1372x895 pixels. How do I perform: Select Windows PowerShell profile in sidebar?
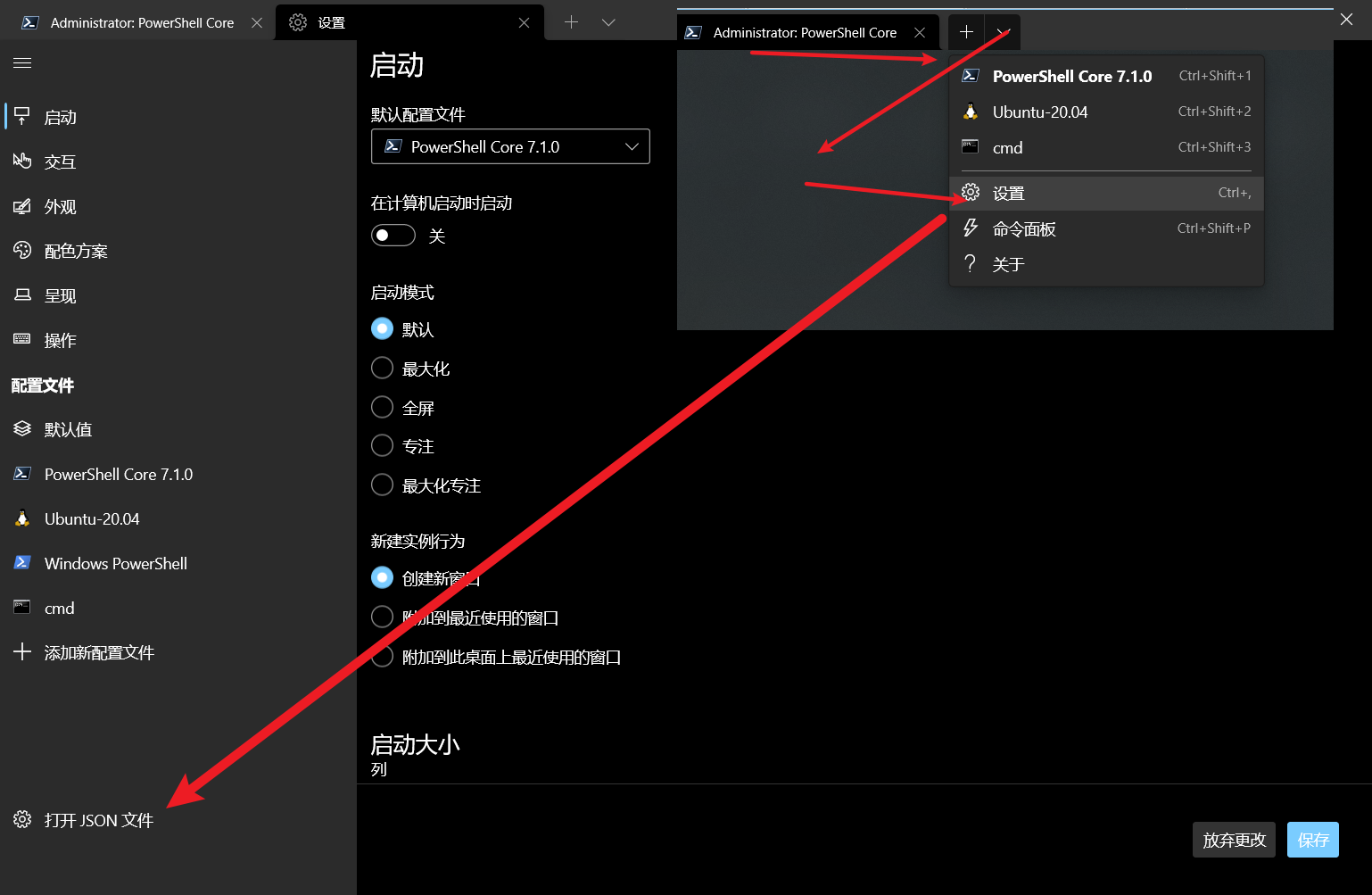click(178, 563)
